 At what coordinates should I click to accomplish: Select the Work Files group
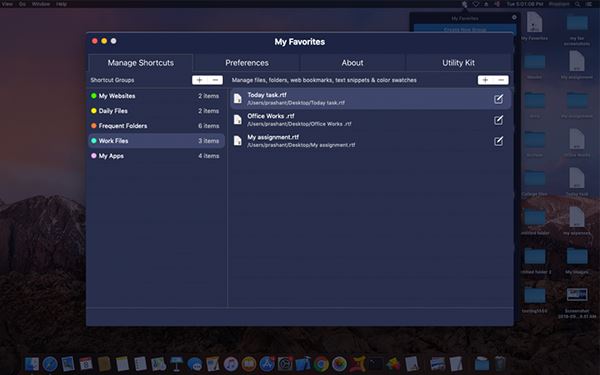pyautogui.click(x=156, y=141)
